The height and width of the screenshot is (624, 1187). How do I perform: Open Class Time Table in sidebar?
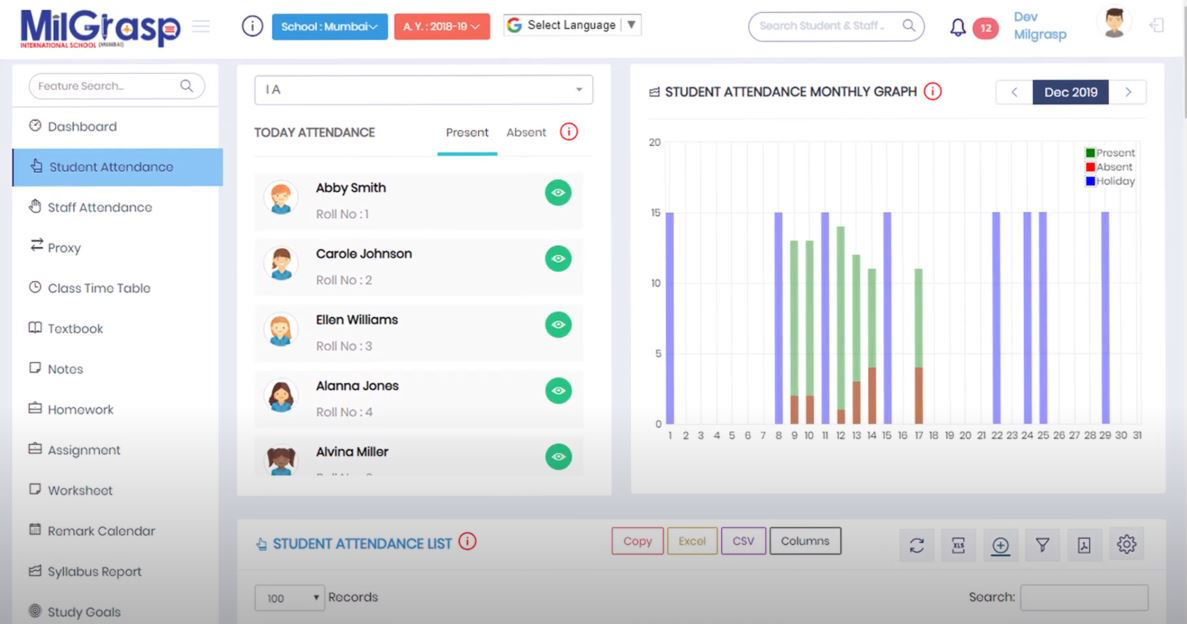(x=115, y=288)
